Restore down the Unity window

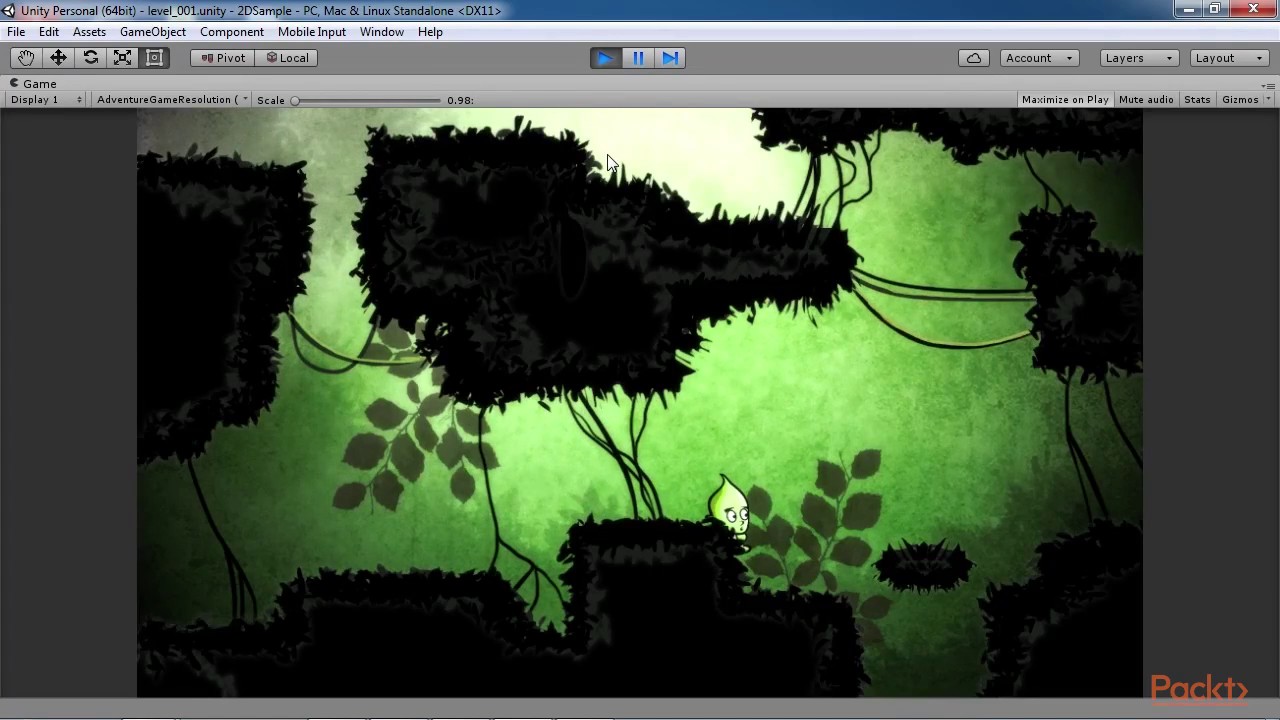pos(1215,9)
